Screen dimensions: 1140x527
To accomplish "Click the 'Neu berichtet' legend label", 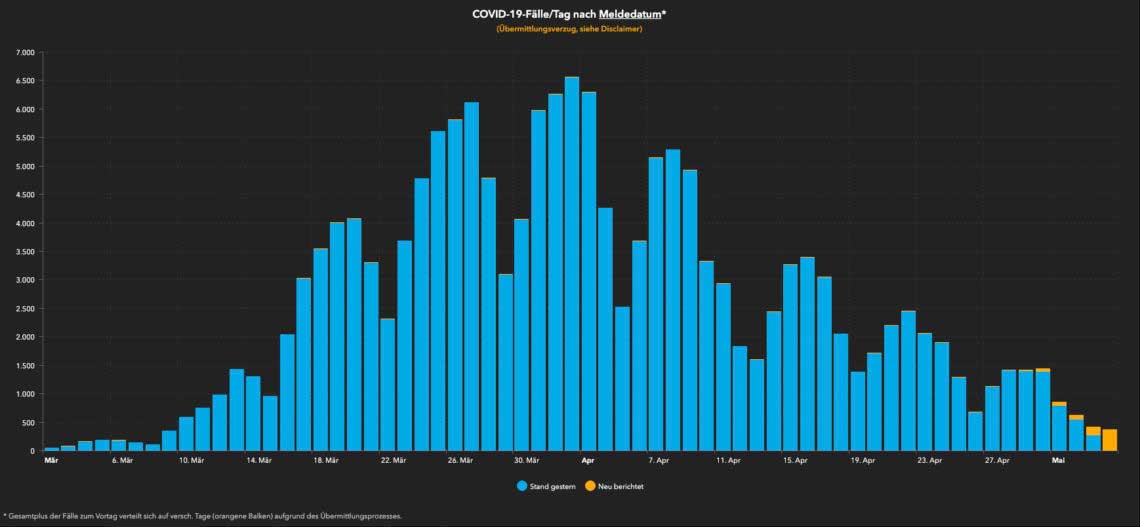I will coord(621,486).
